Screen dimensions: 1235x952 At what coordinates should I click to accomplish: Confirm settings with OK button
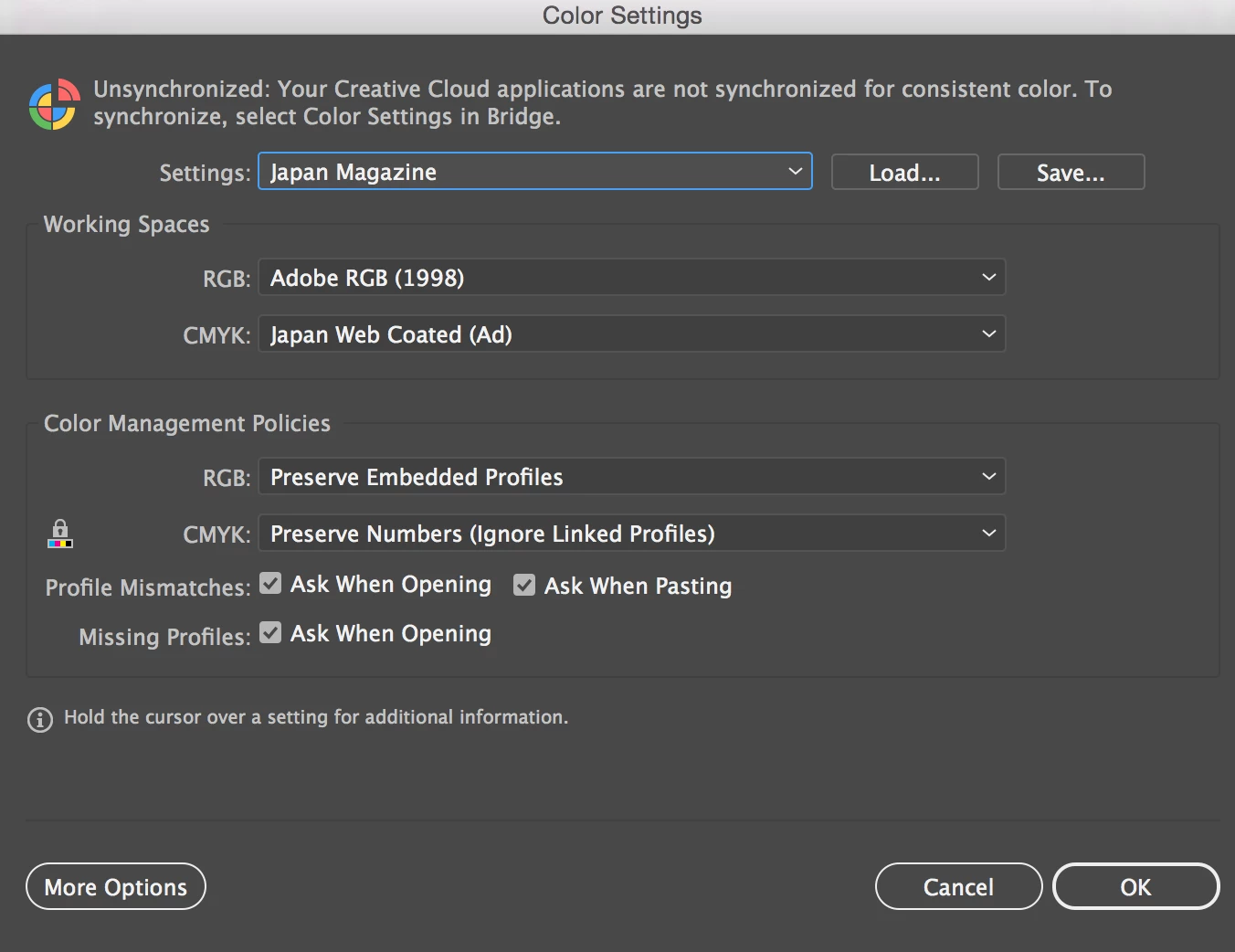click(x=1136, y=886)
